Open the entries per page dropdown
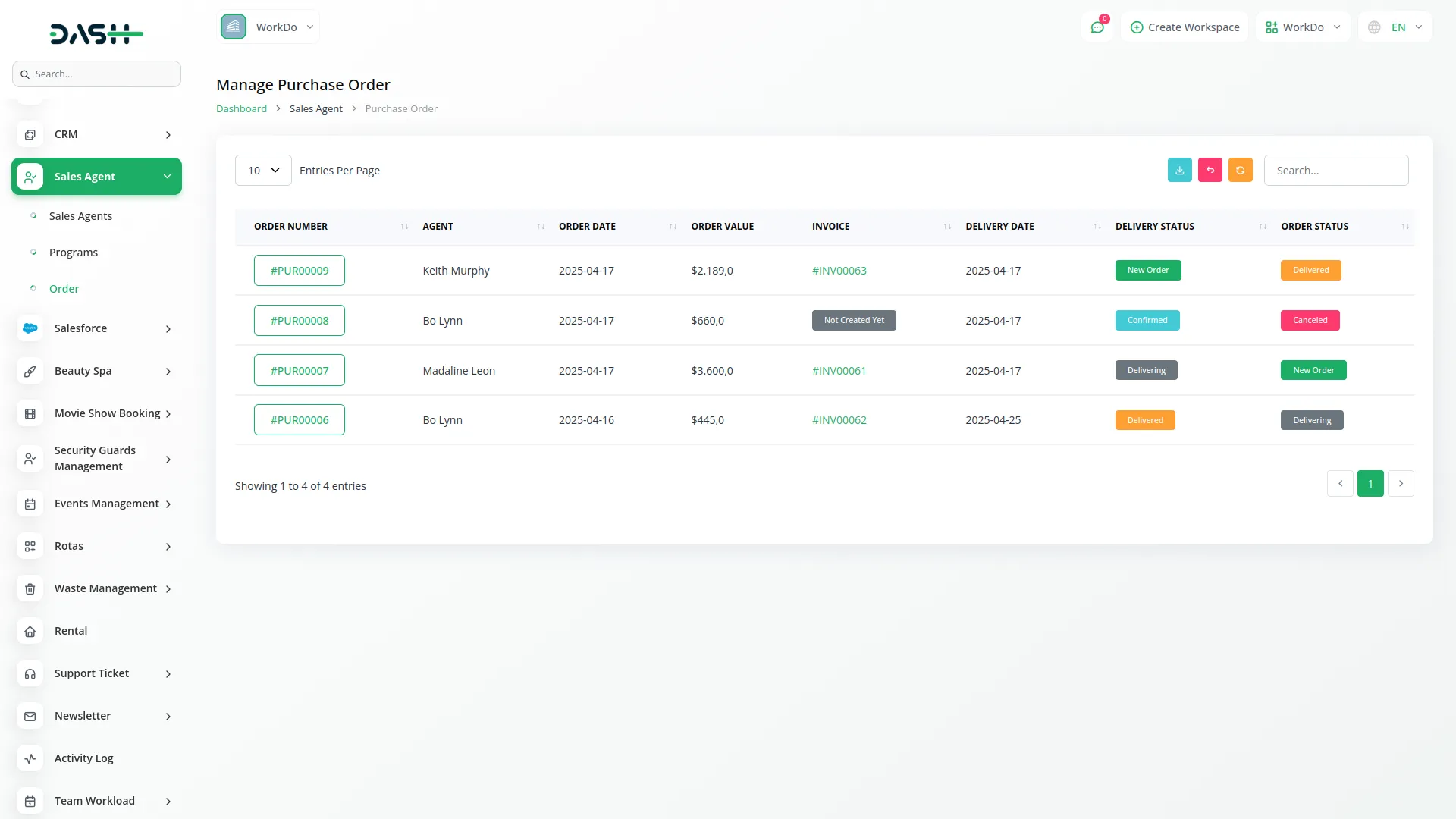Viewport: 1456px width, 819px height. [263, 171]
